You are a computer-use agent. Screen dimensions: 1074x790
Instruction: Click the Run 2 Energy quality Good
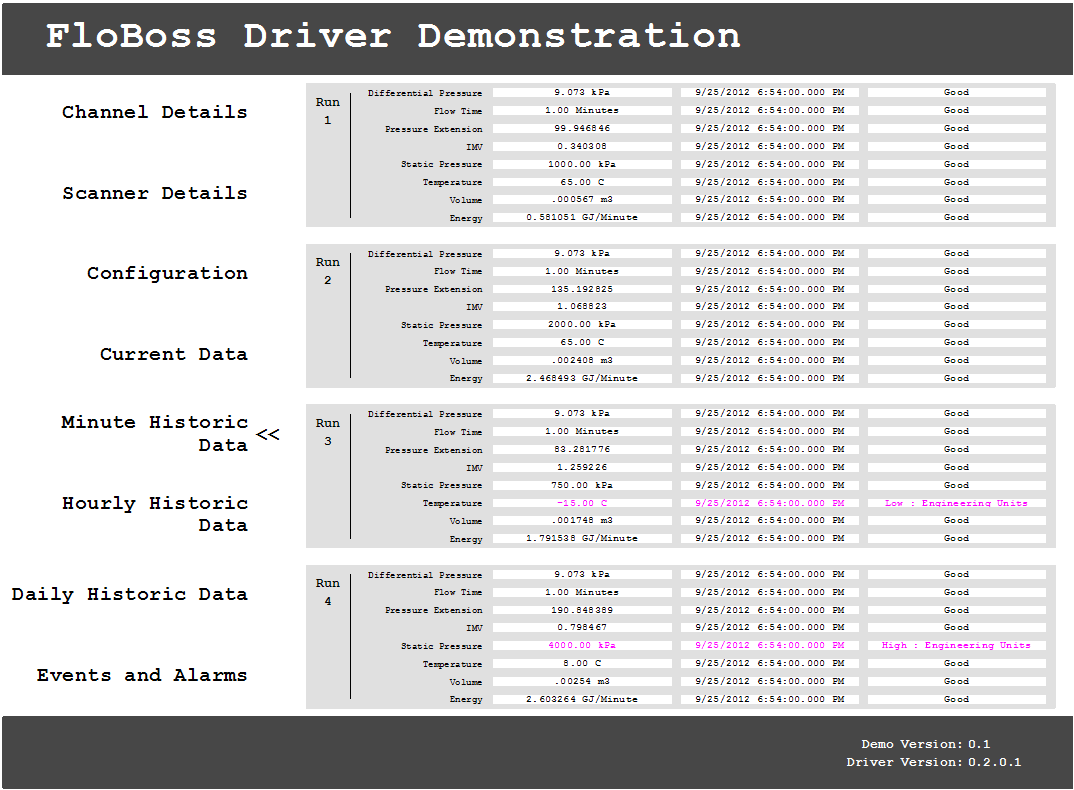tap(956, 378)
